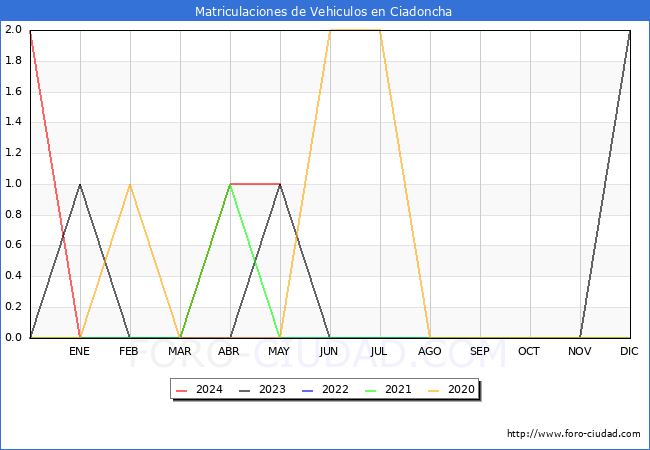Click the ABR month axis label

tap(229, 351)
